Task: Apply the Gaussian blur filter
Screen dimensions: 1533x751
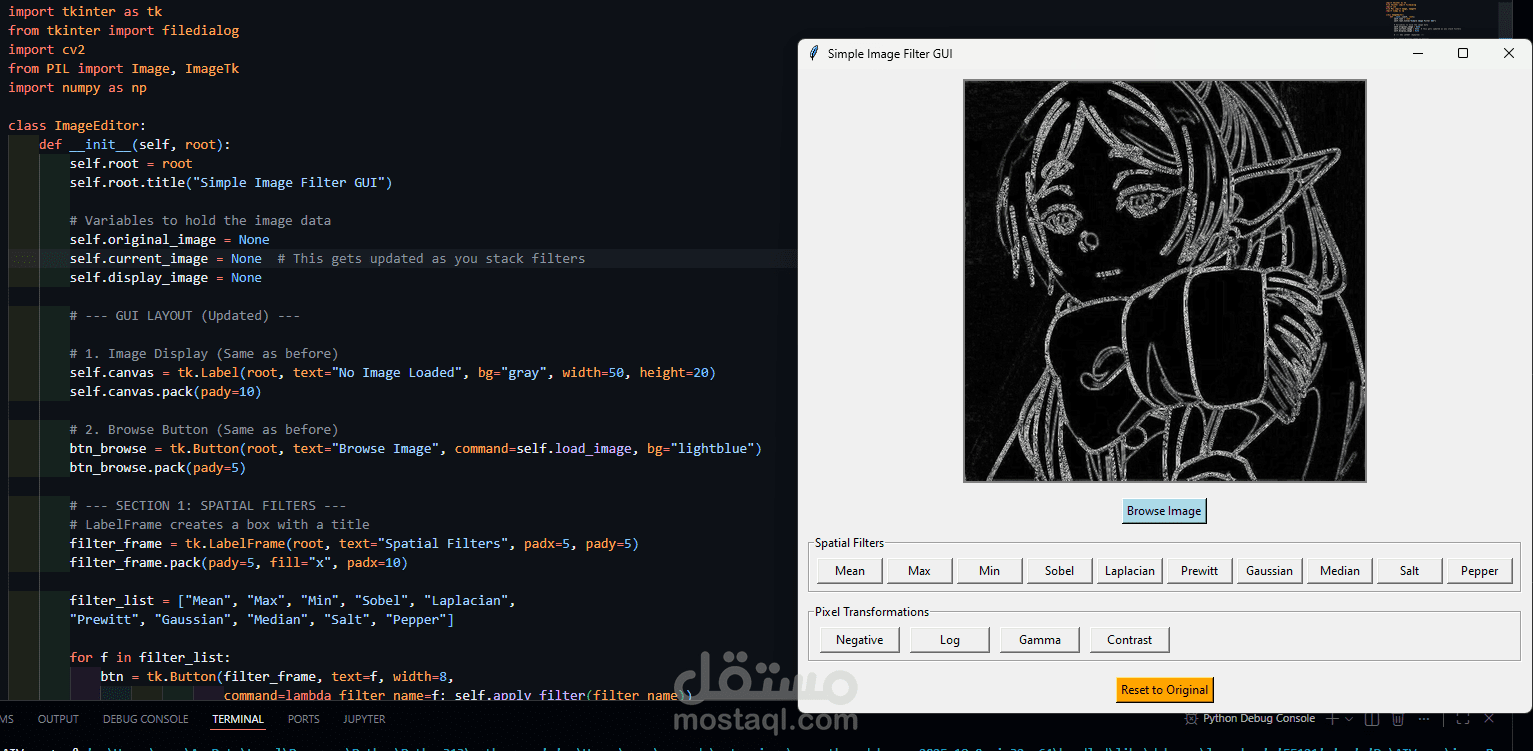Action: coord(1270,571)
